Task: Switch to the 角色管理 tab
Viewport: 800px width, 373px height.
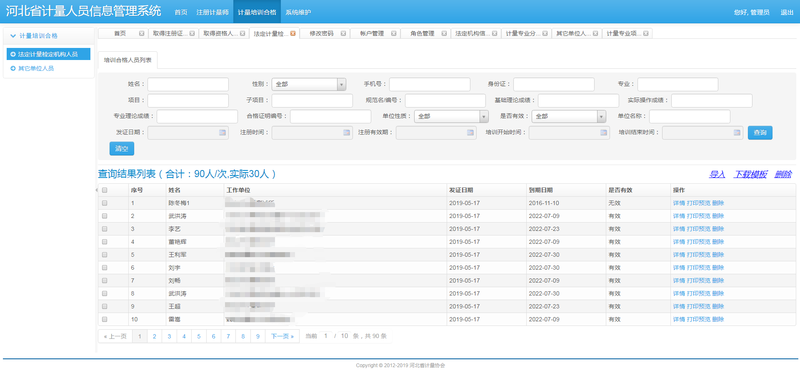Action: pyautogui.click(x=422, y=34)
